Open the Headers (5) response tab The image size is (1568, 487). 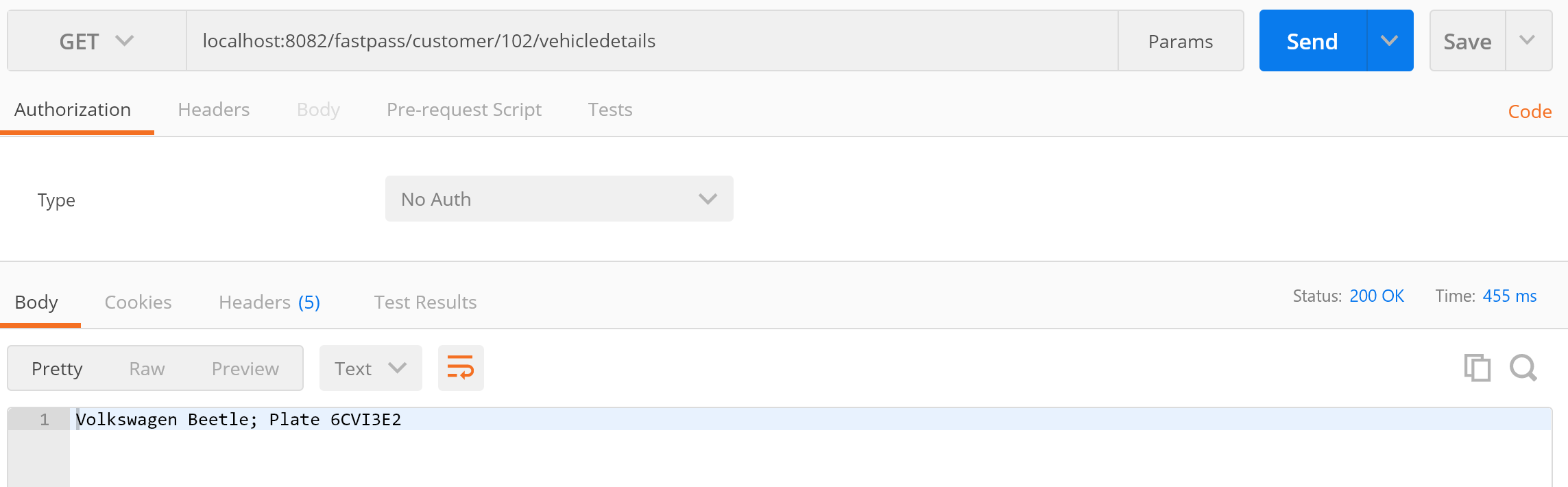tap(268, 302)
